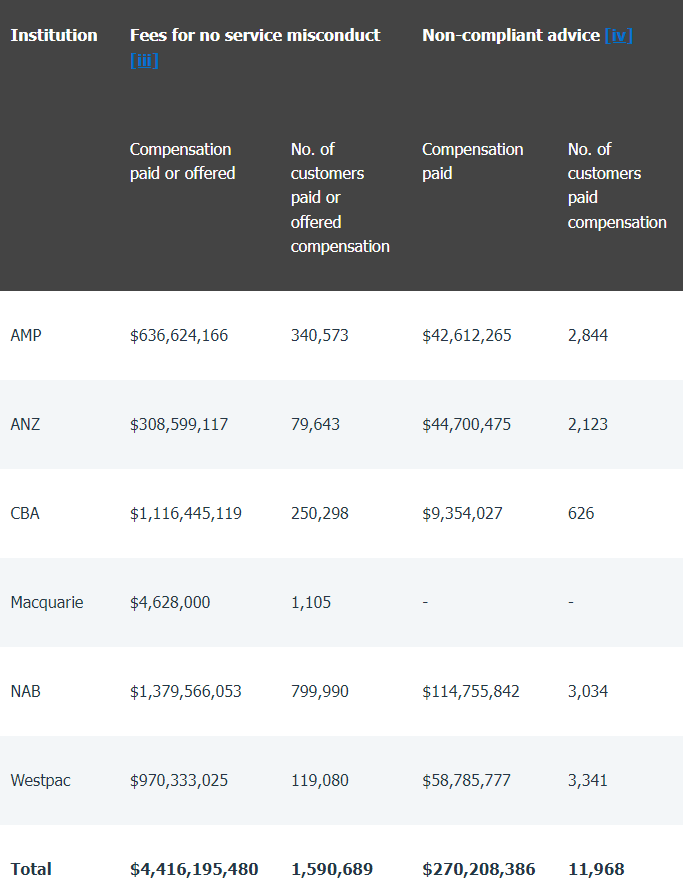Select the AMP institution cell
This screenshot has height=889, width=685.
[x=26, y=336]
